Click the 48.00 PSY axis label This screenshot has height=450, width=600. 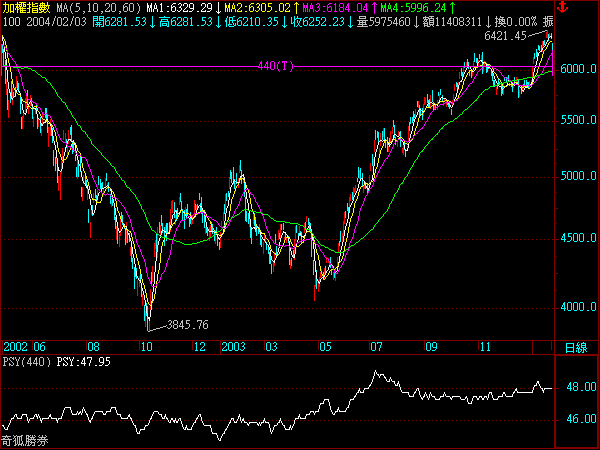click(581, 387)
